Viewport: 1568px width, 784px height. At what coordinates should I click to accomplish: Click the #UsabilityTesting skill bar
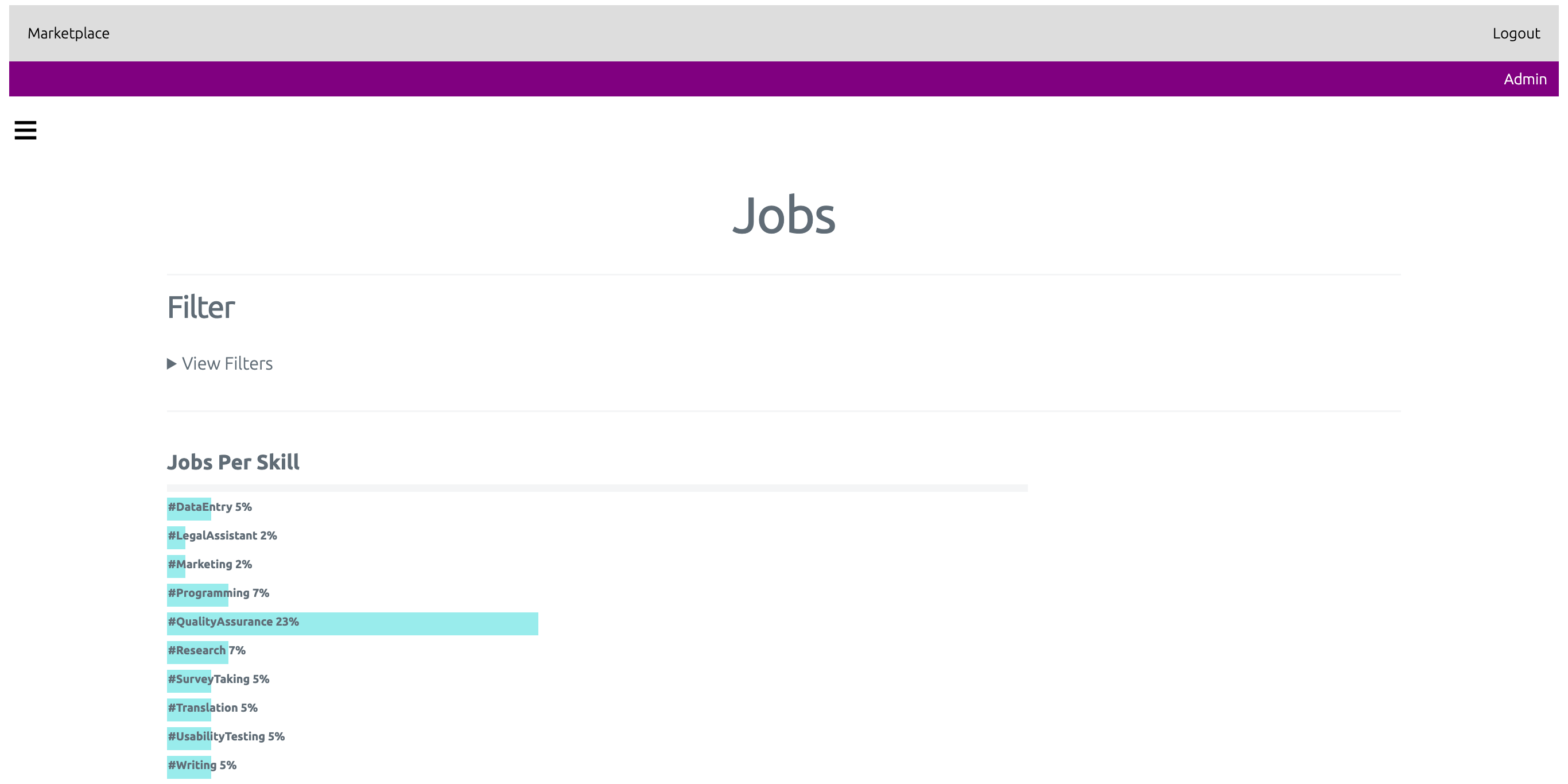189,738
